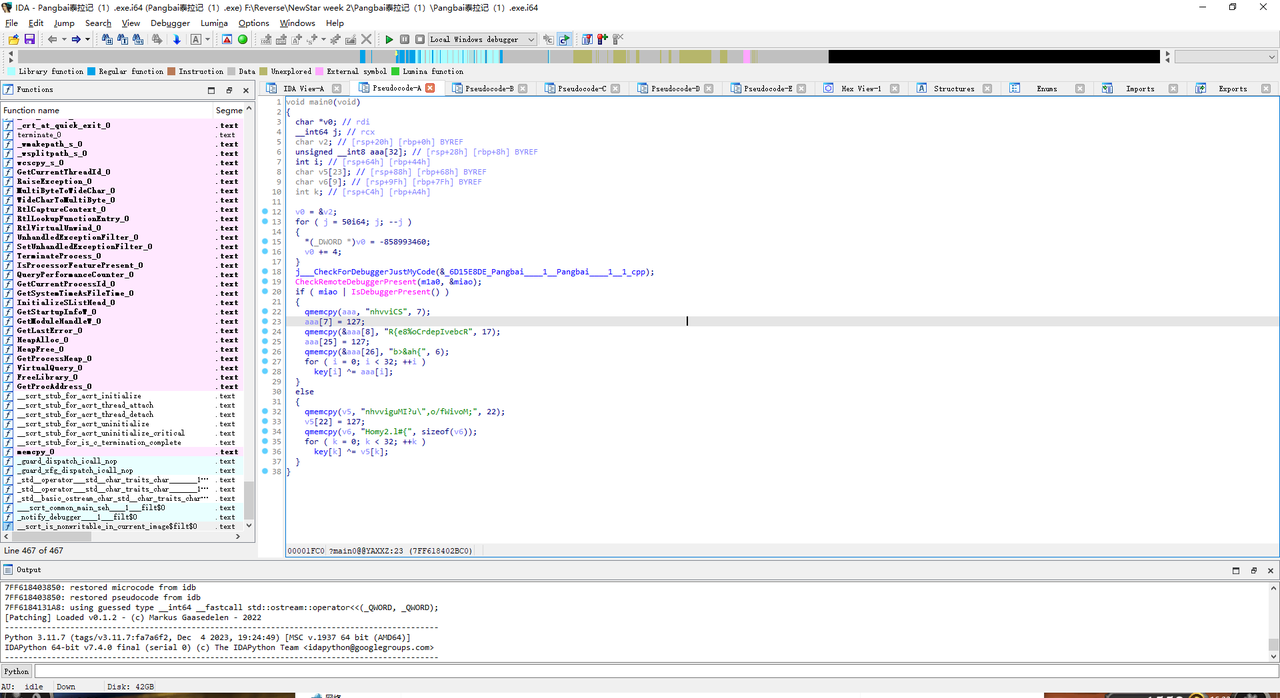Jump back with the left arrow icon

pos(52,39)
